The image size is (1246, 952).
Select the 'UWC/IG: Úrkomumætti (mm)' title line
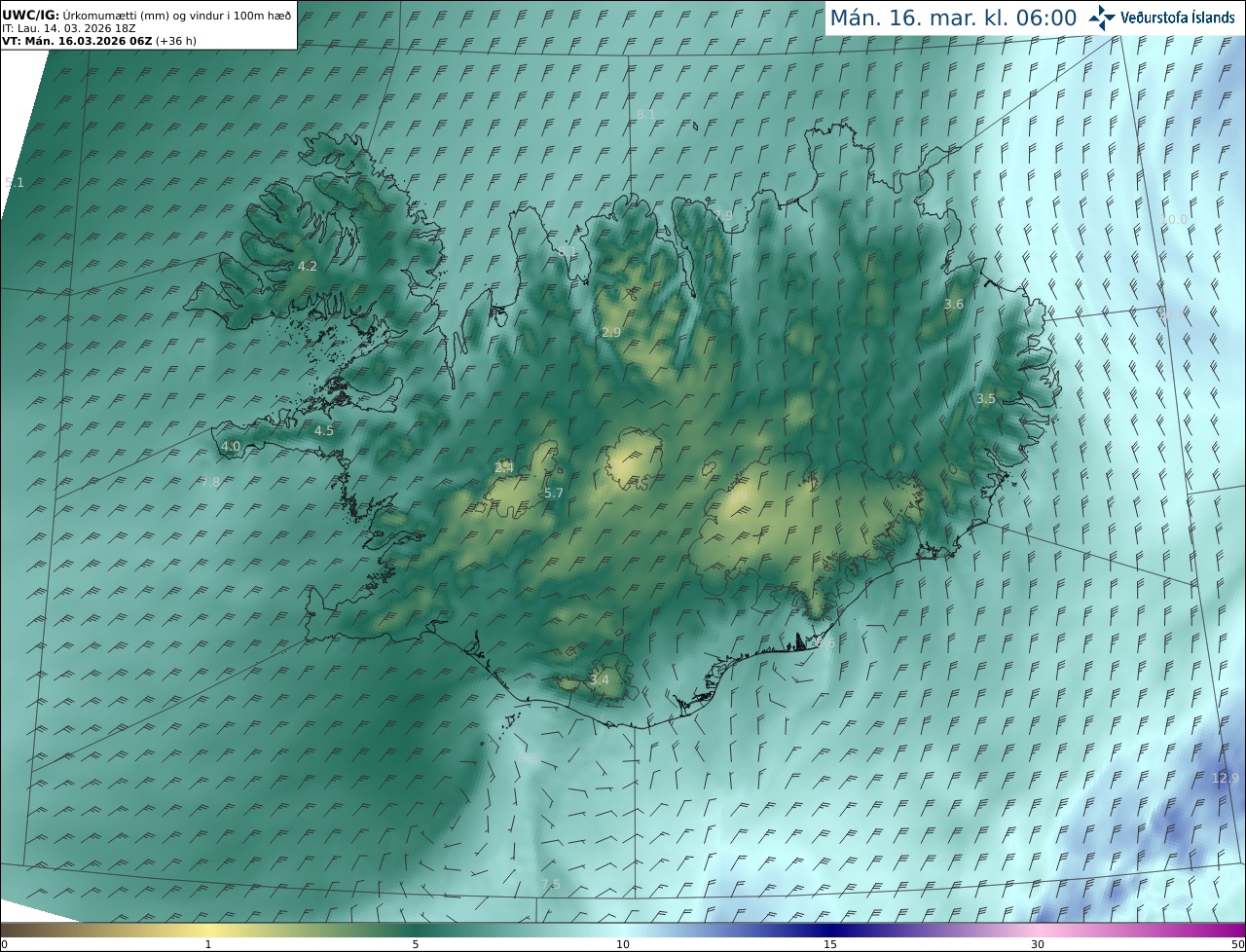147,15
